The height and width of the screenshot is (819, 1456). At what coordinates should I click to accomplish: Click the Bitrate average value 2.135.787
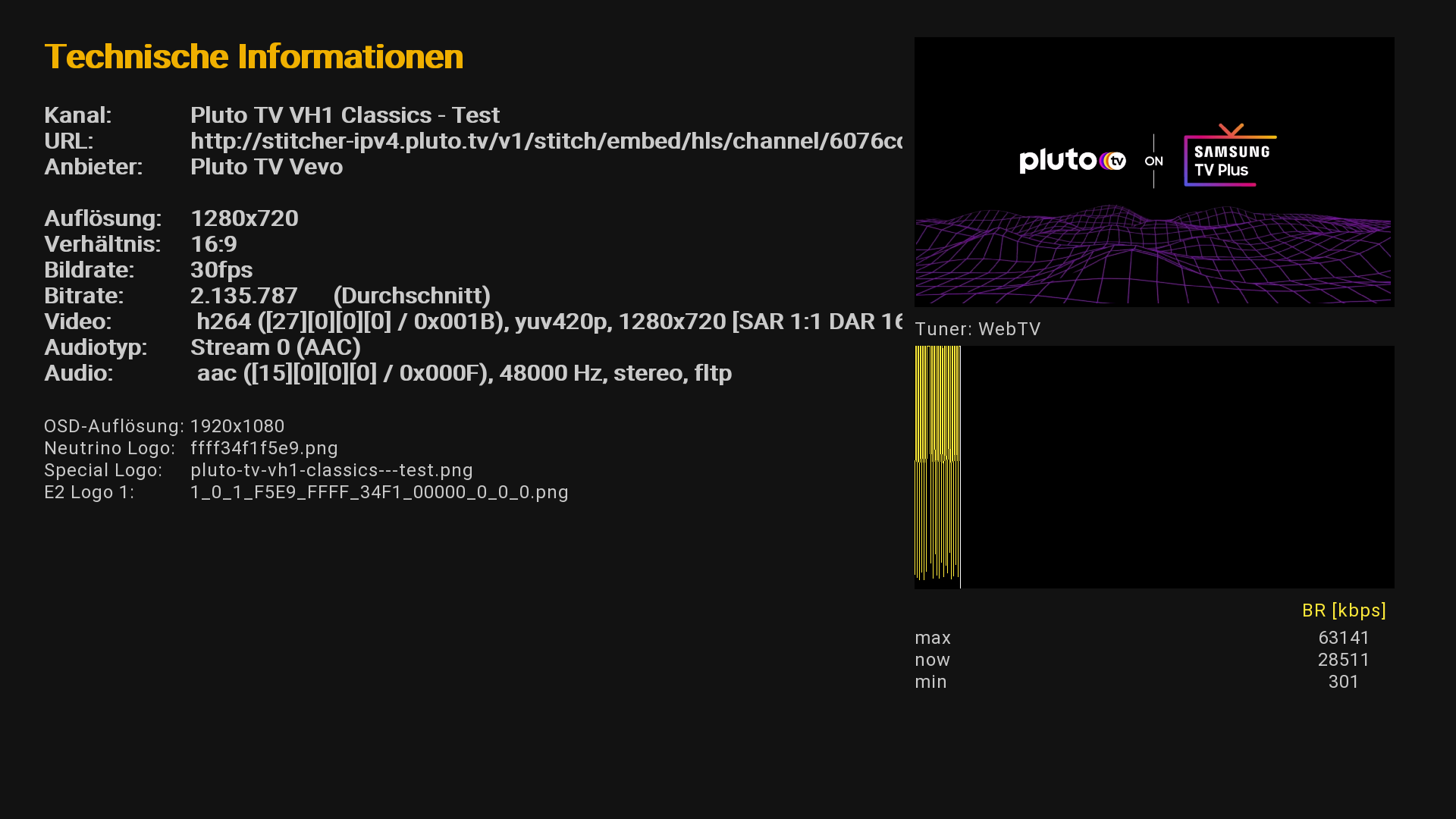point(243,296)
